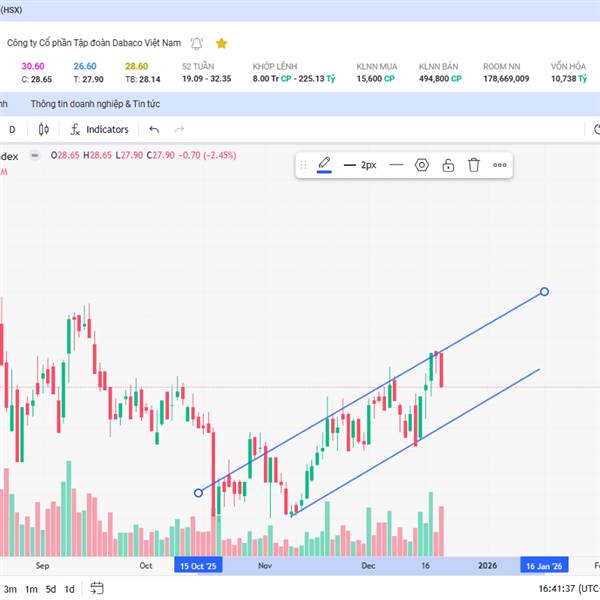This screenshot has width=600, height=600.
Task: Select the 1d time range
Action: (x=69, y=589)
